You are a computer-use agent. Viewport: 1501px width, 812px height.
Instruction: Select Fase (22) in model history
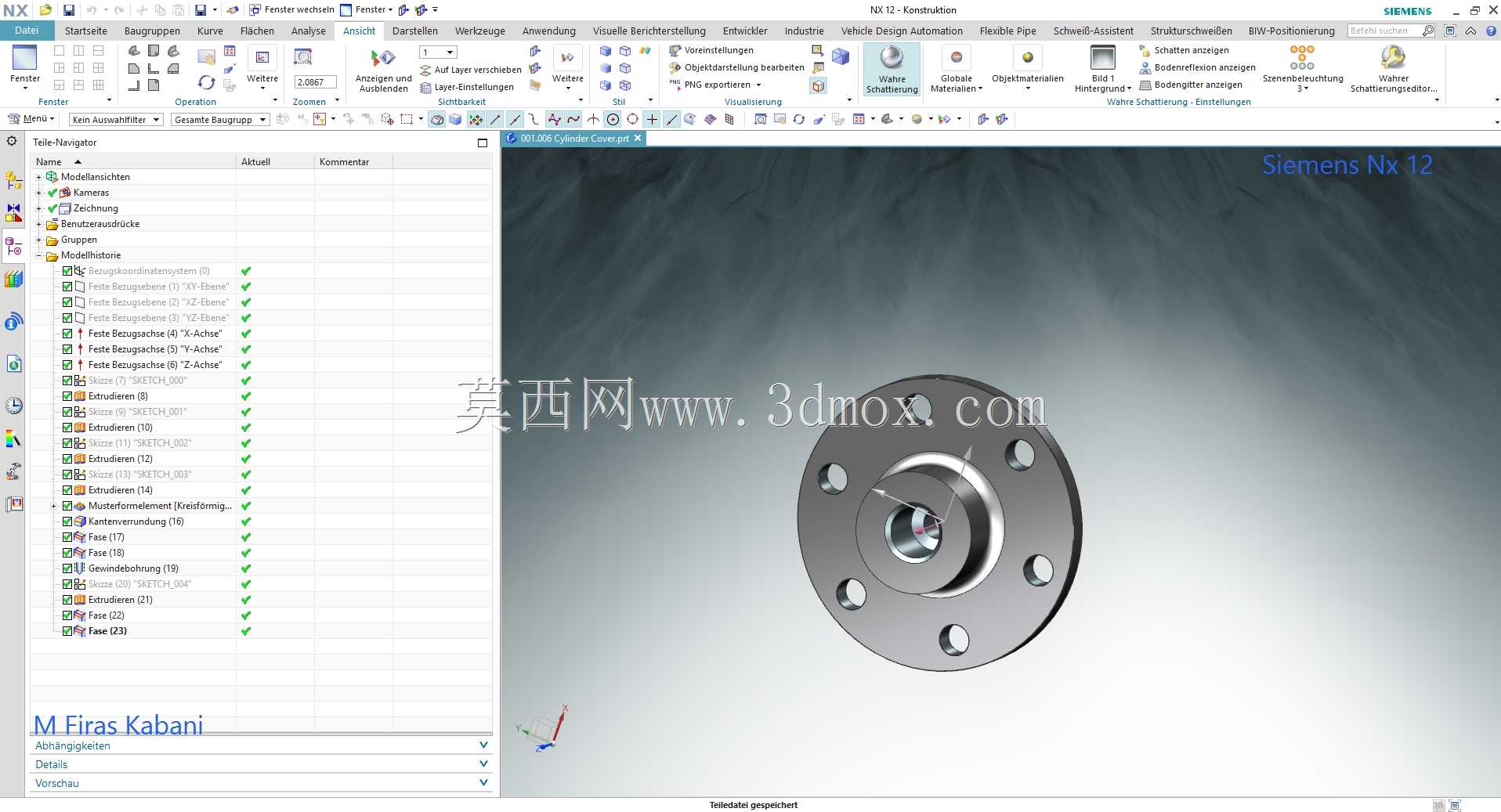tap(106, 615)
